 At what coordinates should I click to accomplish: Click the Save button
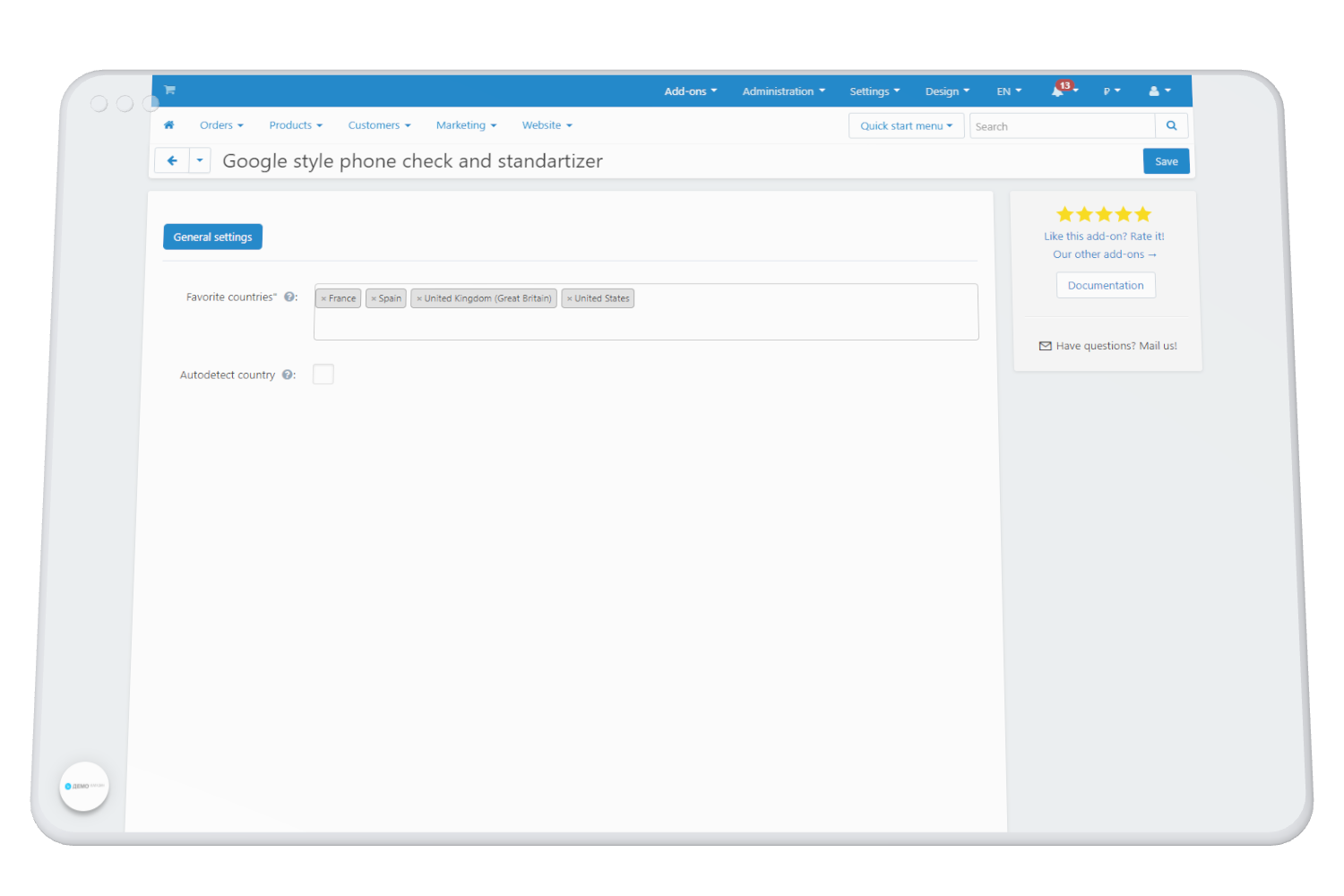[x=1166, y=162]
